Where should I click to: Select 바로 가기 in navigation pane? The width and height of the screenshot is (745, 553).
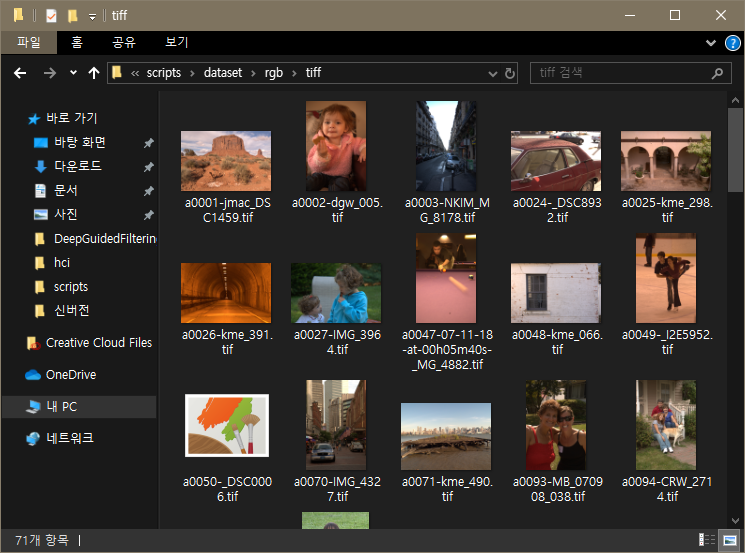[x=71, y=118]
